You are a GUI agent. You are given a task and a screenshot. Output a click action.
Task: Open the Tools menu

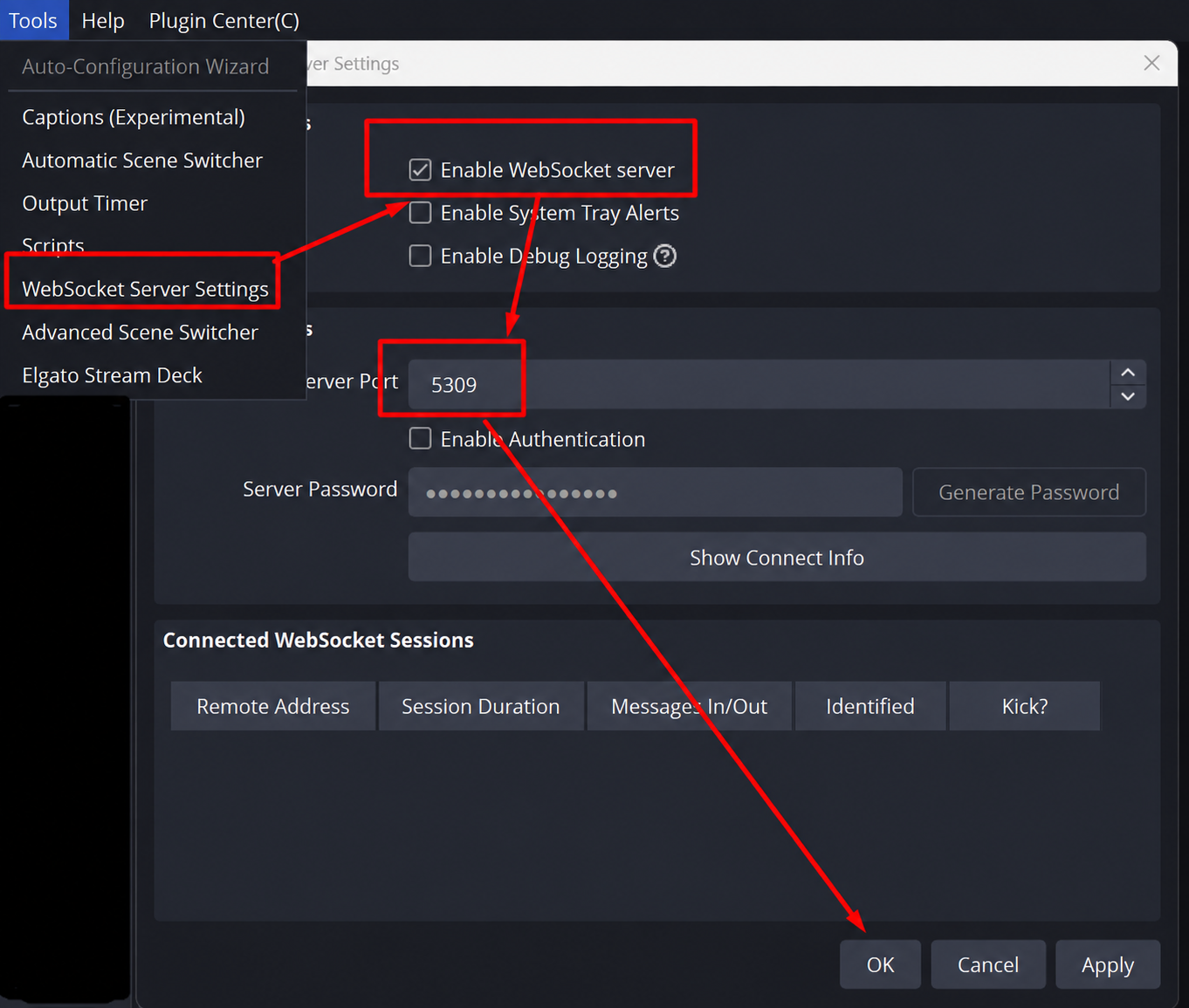[33, 20]
